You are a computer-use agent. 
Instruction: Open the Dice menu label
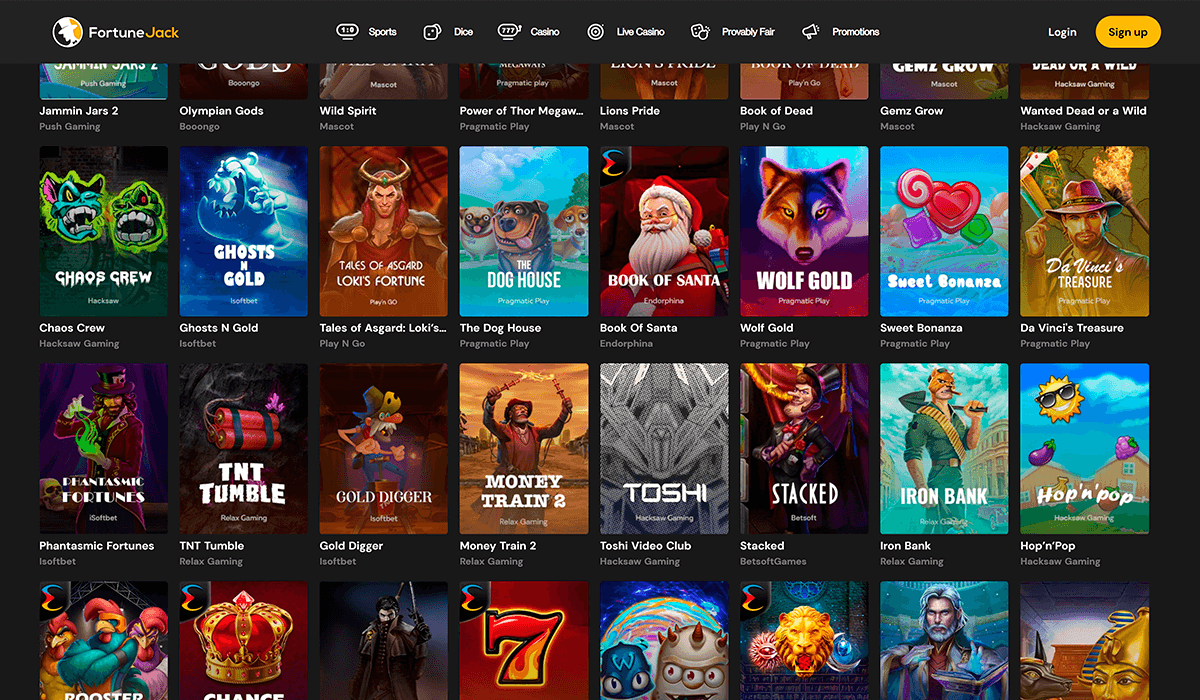(463, 32)
